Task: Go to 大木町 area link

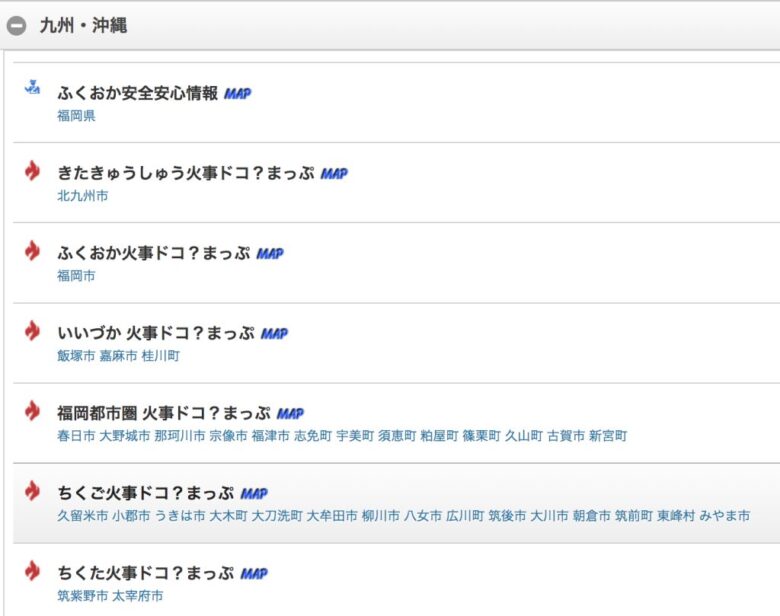Action: [228, 516]
